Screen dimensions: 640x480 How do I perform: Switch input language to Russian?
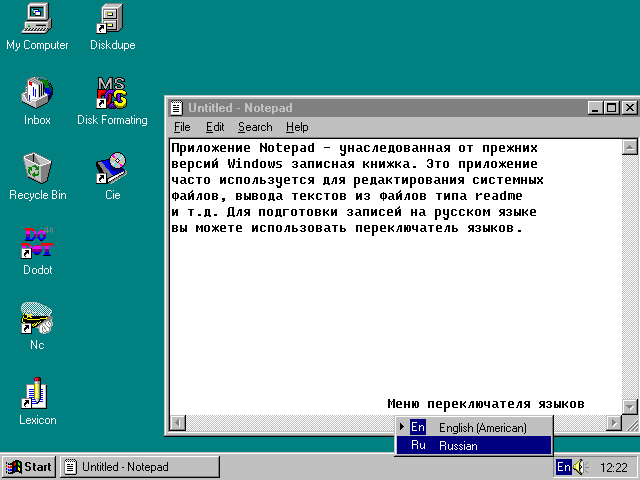458,446
